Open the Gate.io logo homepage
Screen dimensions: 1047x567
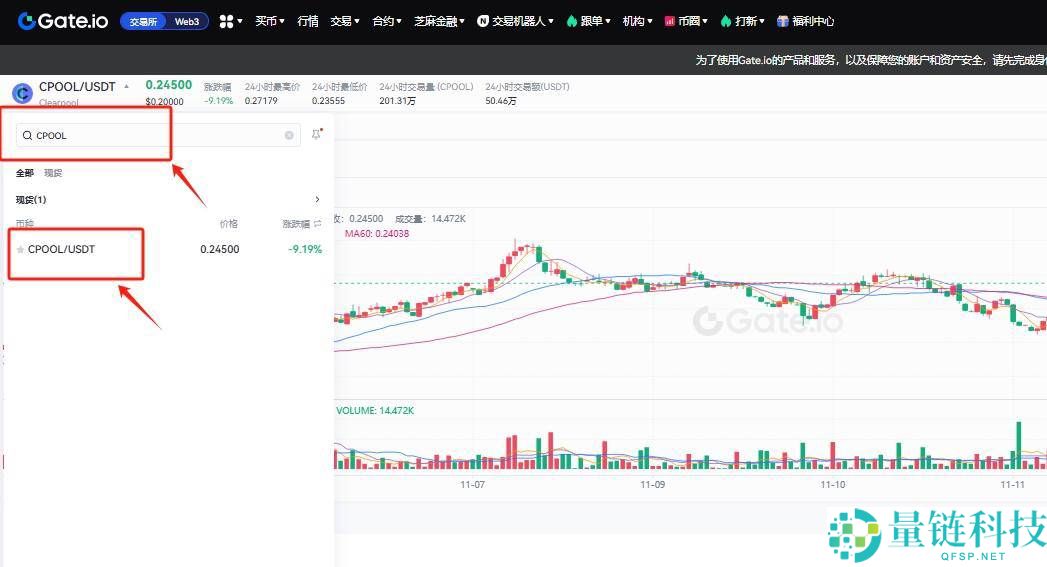pos(63,21)
